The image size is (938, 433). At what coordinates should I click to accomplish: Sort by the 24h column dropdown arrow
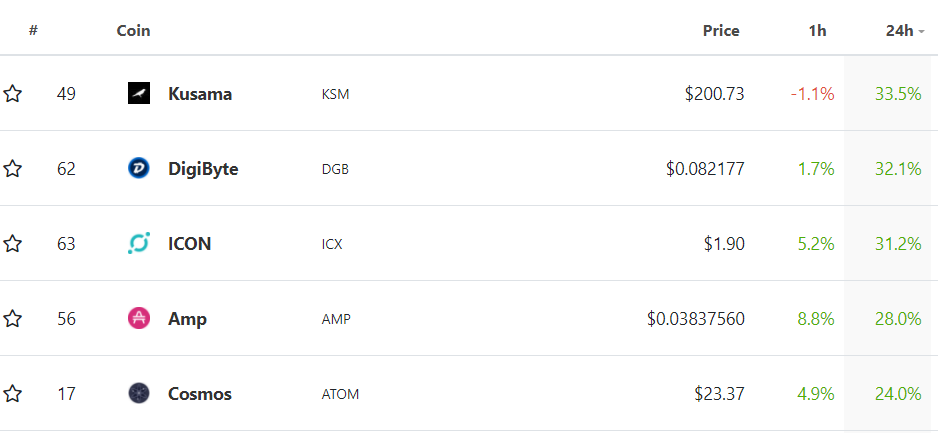coord(922,31)
